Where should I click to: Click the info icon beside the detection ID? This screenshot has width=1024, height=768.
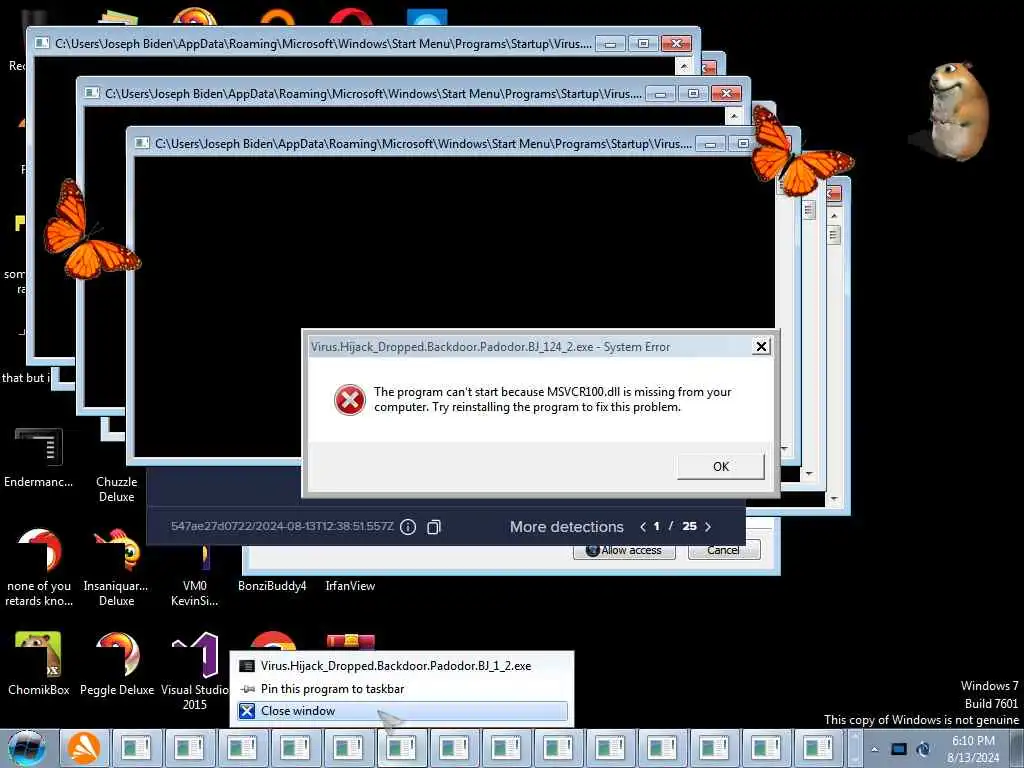point(408,526)
